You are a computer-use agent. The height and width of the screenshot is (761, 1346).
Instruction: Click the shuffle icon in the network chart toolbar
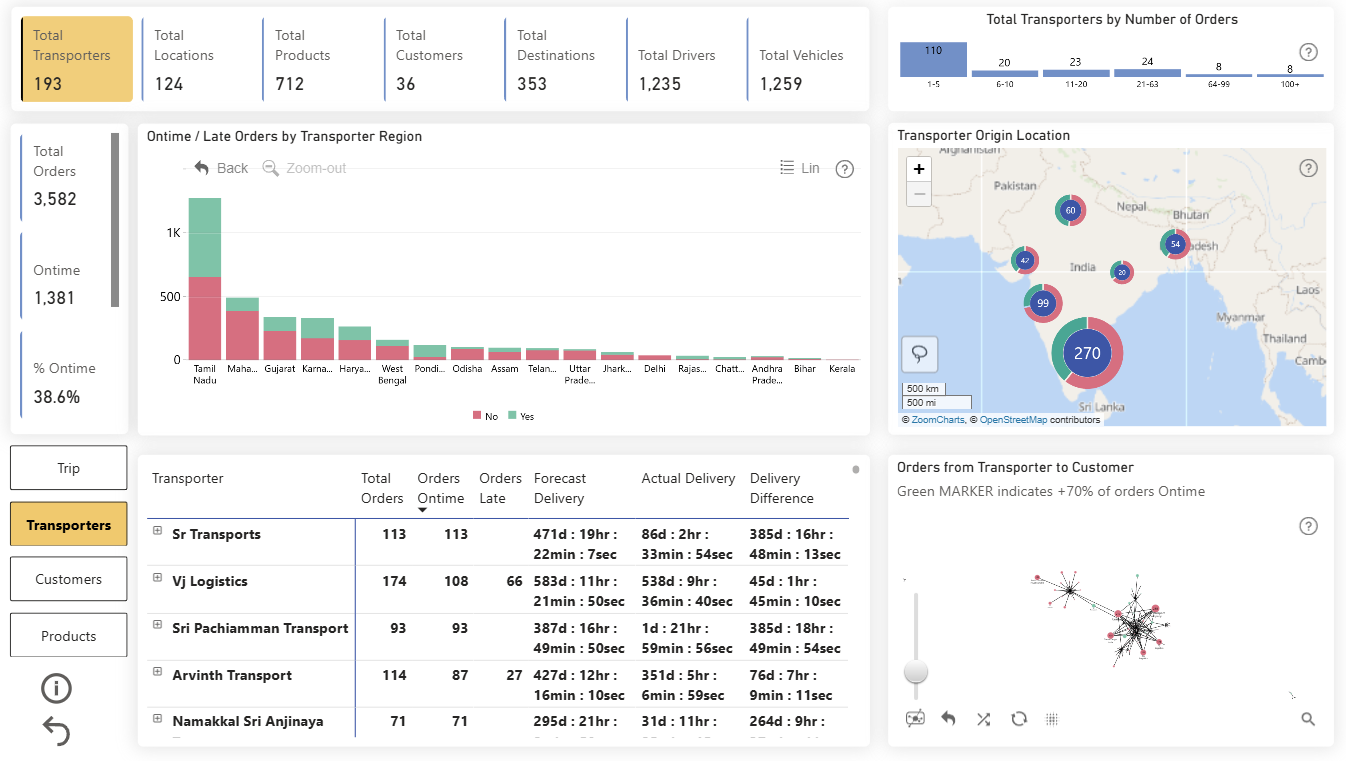pos(984,718)
